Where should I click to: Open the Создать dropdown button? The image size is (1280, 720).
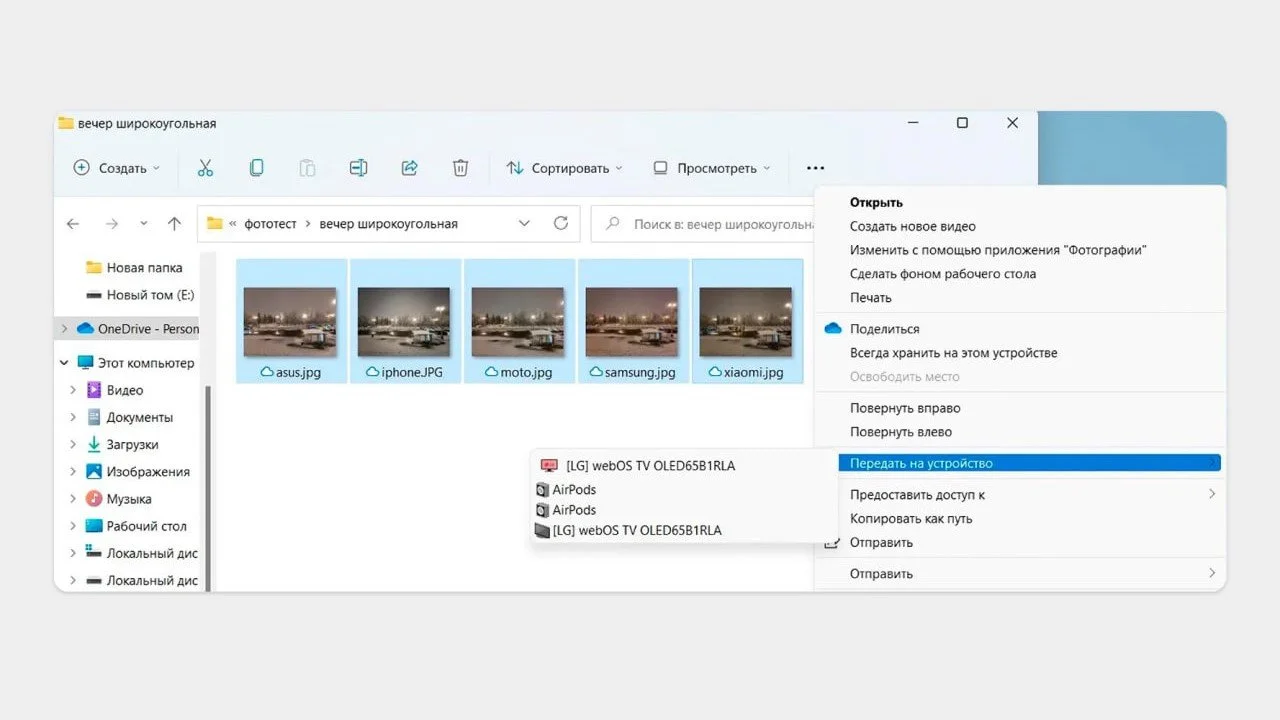coord(116,168)
